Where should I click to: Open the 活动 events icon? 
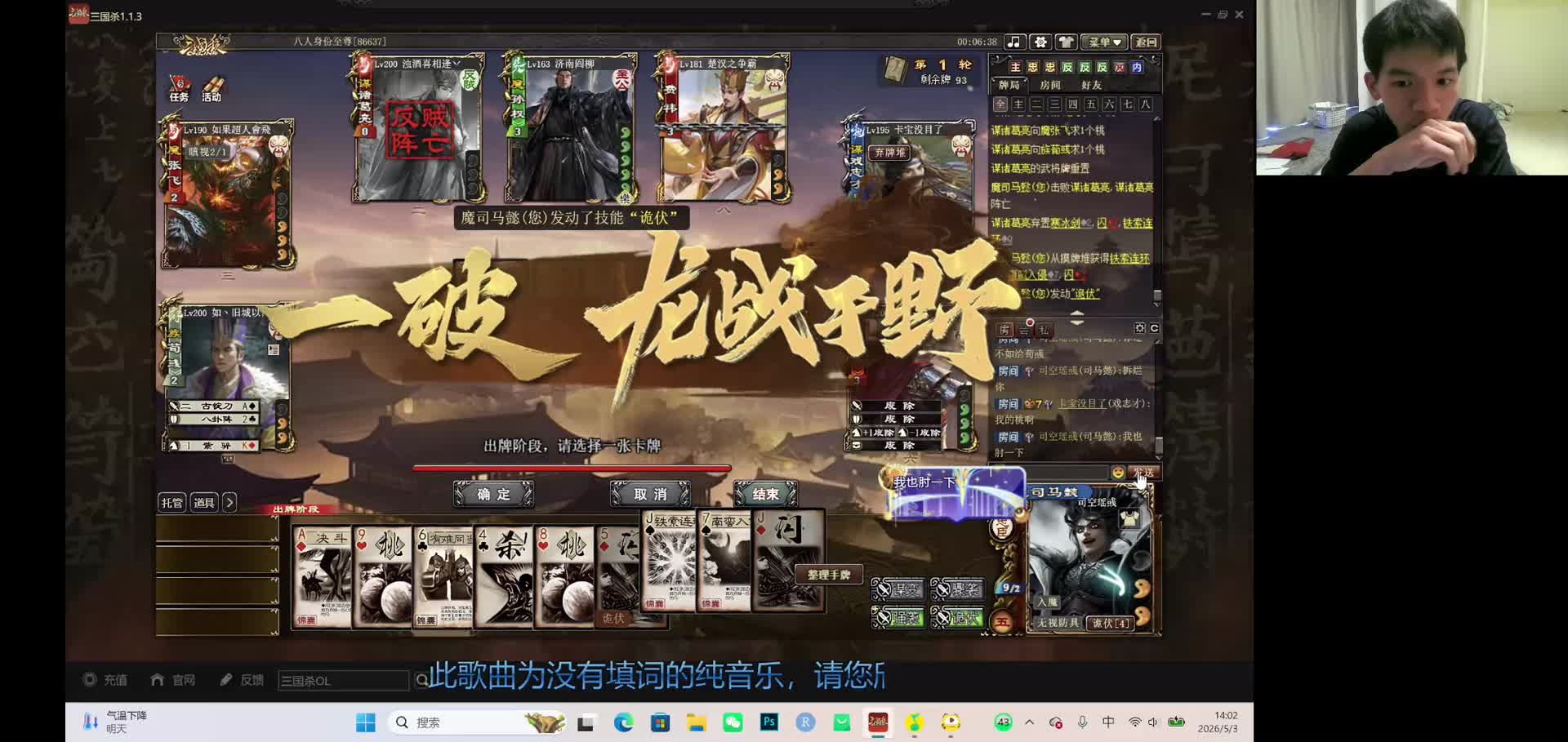tap(212, 89)
